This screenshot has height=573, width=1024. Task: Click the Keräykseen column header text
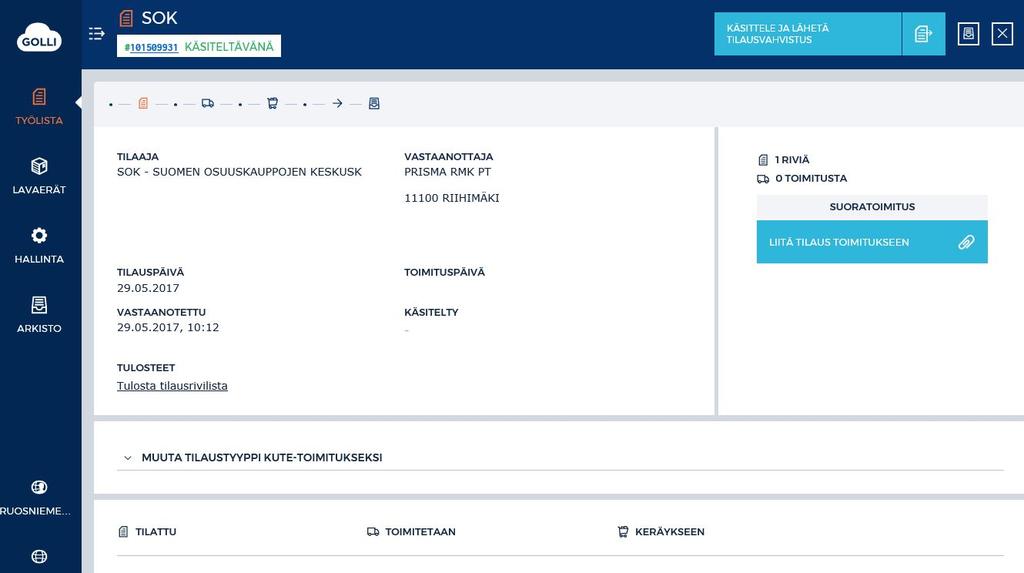tap(669, 532)
